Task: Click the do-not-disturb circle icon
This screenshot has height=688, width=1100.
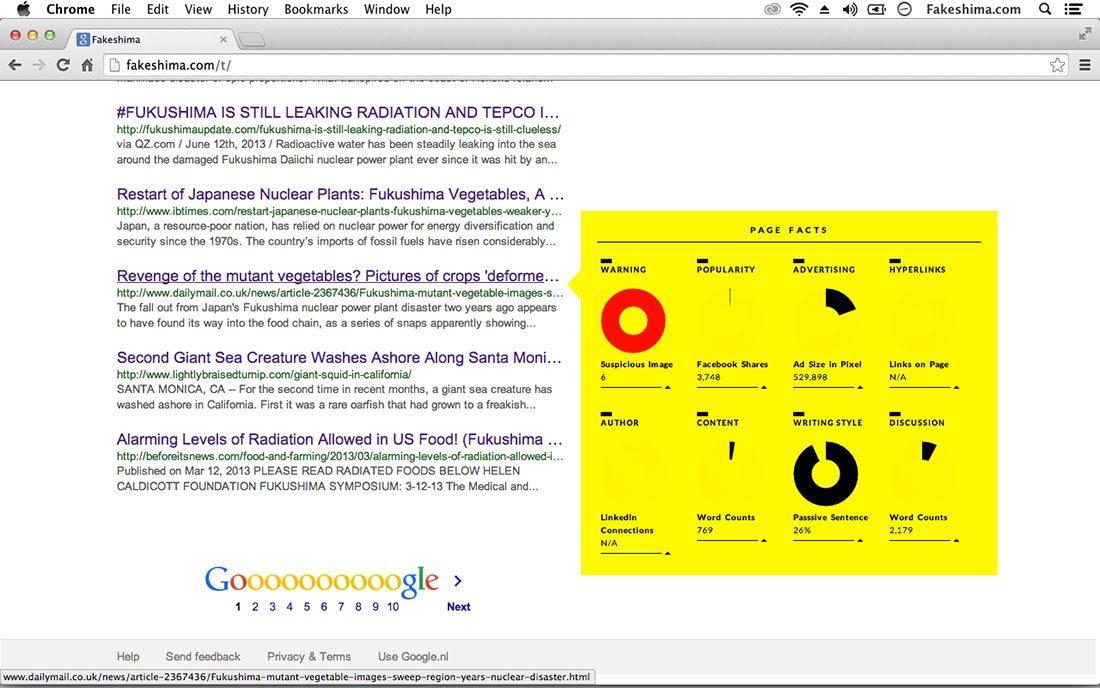Action: pos(904,9)
